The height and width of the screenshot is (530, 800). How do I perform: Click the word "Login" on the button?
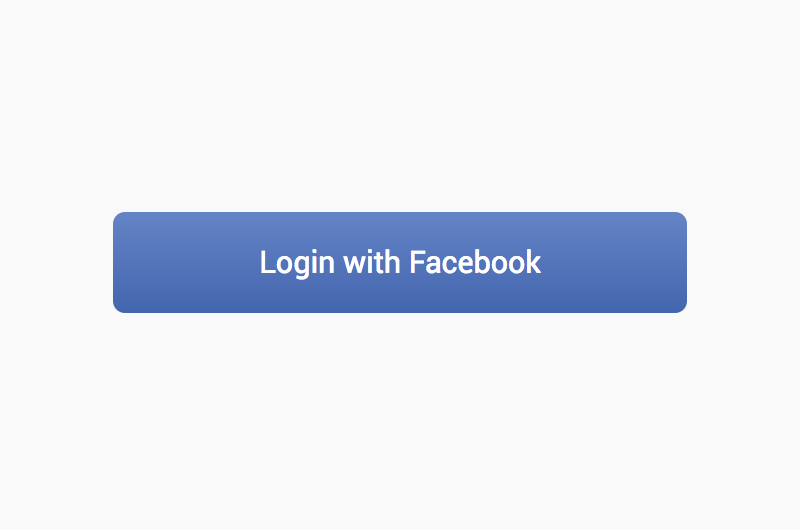[x=297, y=264]
